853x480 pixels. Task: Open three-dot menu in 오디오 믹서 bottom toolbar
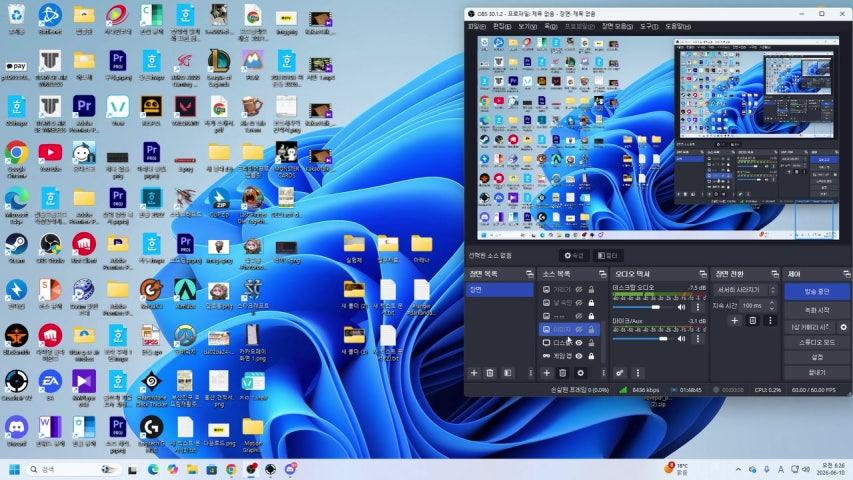[638, 373]
